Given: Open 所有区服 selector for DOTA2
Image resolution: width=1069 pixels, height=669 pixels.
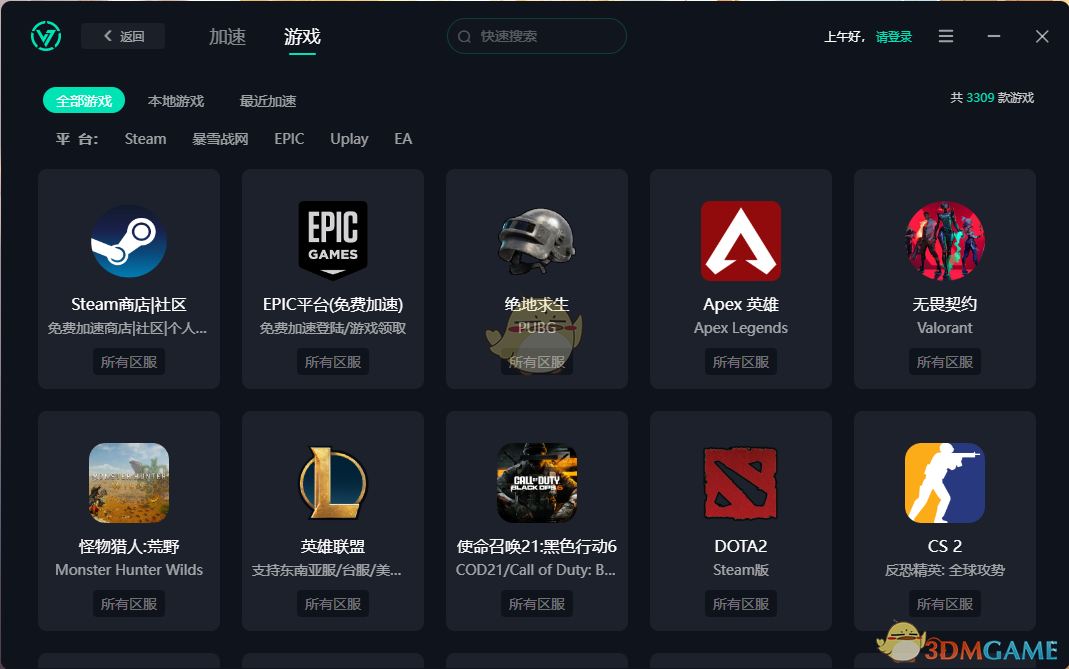Looking at the screenshot, I should coord(741,603).
